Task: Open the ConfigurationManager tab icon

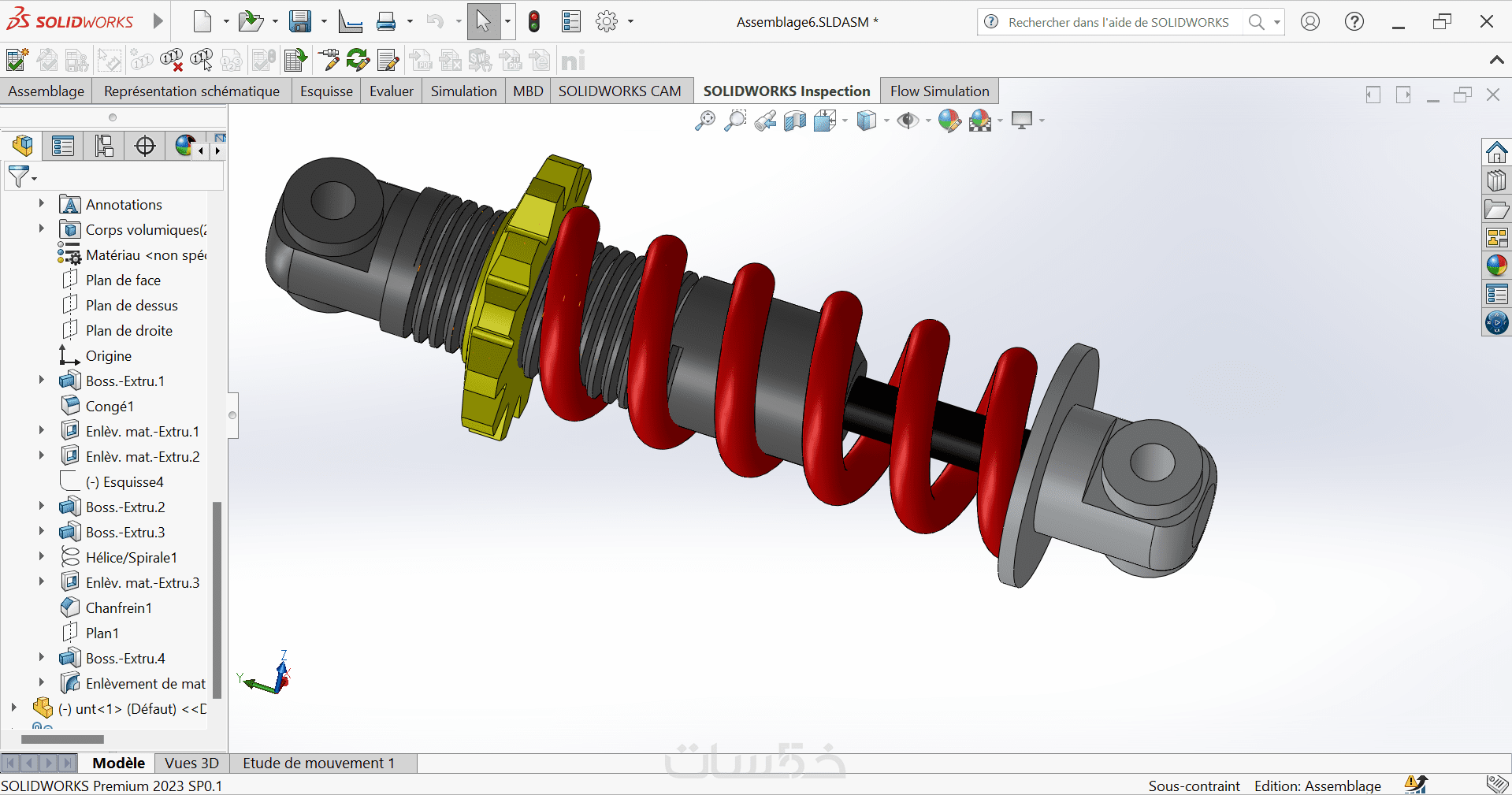Action: click(104, 146)
